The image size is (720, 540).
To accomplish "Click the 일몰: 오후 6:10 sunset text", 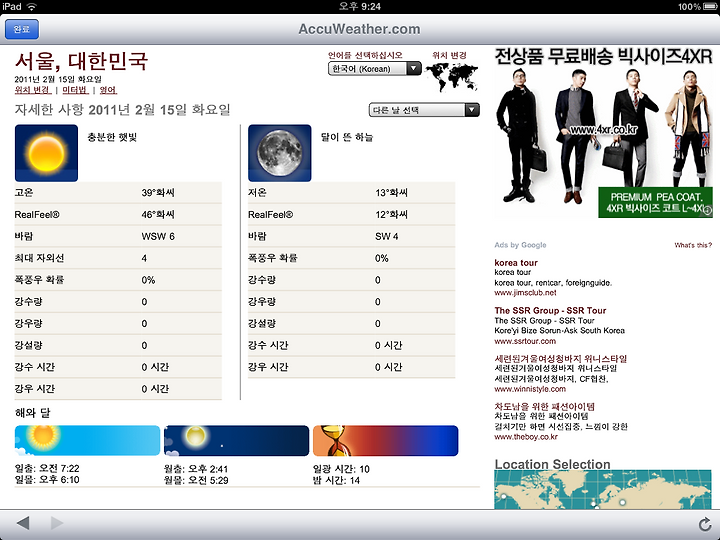I will point(47,480).
